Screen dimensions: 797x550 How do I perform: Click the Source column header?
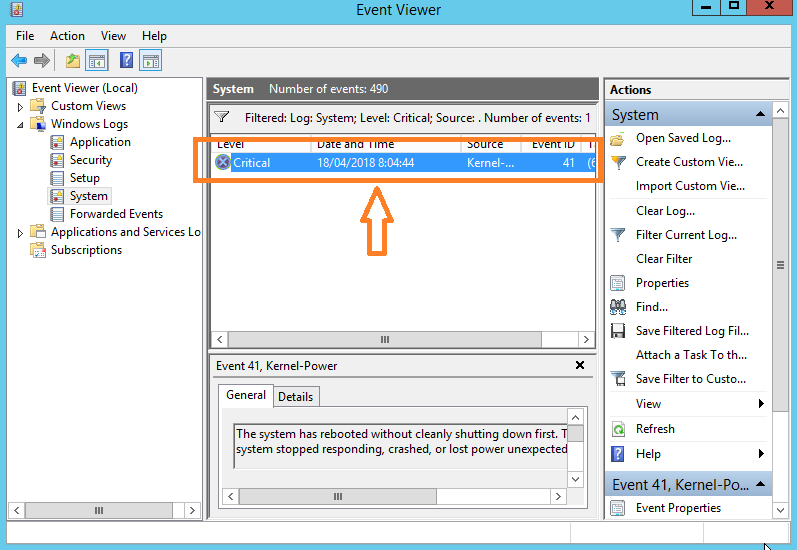pos(491,144)
